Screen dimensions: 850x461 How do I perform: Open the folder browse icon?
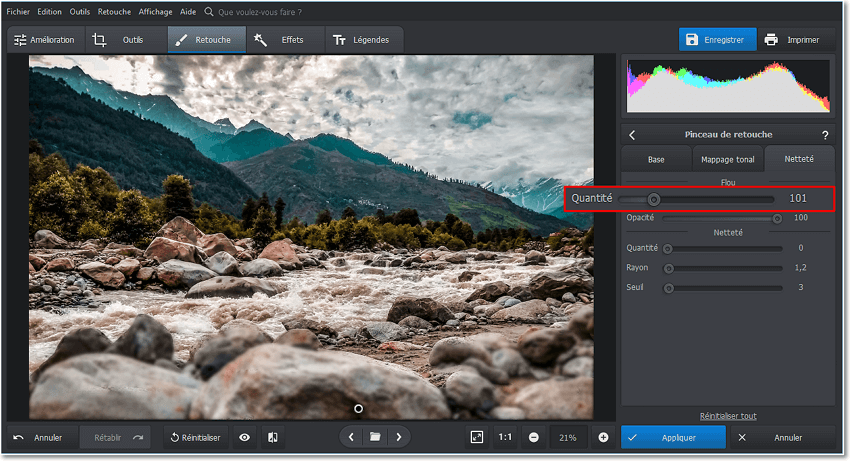pyautogui.click(x=375, y=437)
